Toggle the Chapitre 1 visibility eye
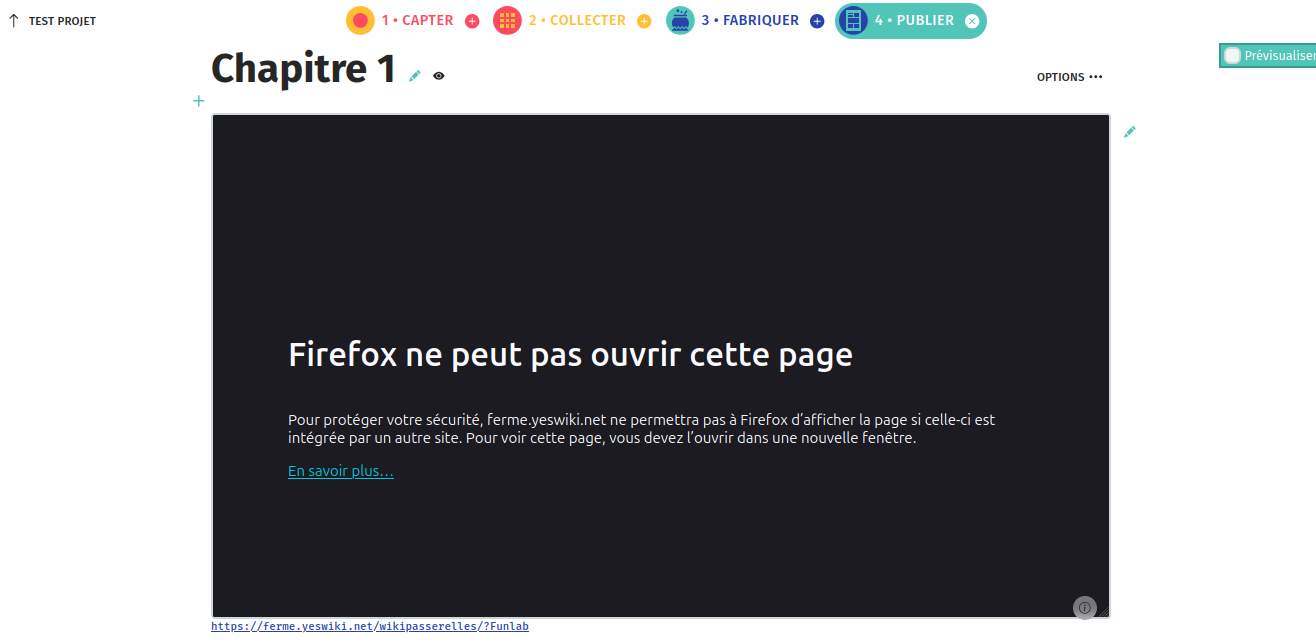This screenshot has width=1316, height=643. pyautogui.click(x=439, y=76)
